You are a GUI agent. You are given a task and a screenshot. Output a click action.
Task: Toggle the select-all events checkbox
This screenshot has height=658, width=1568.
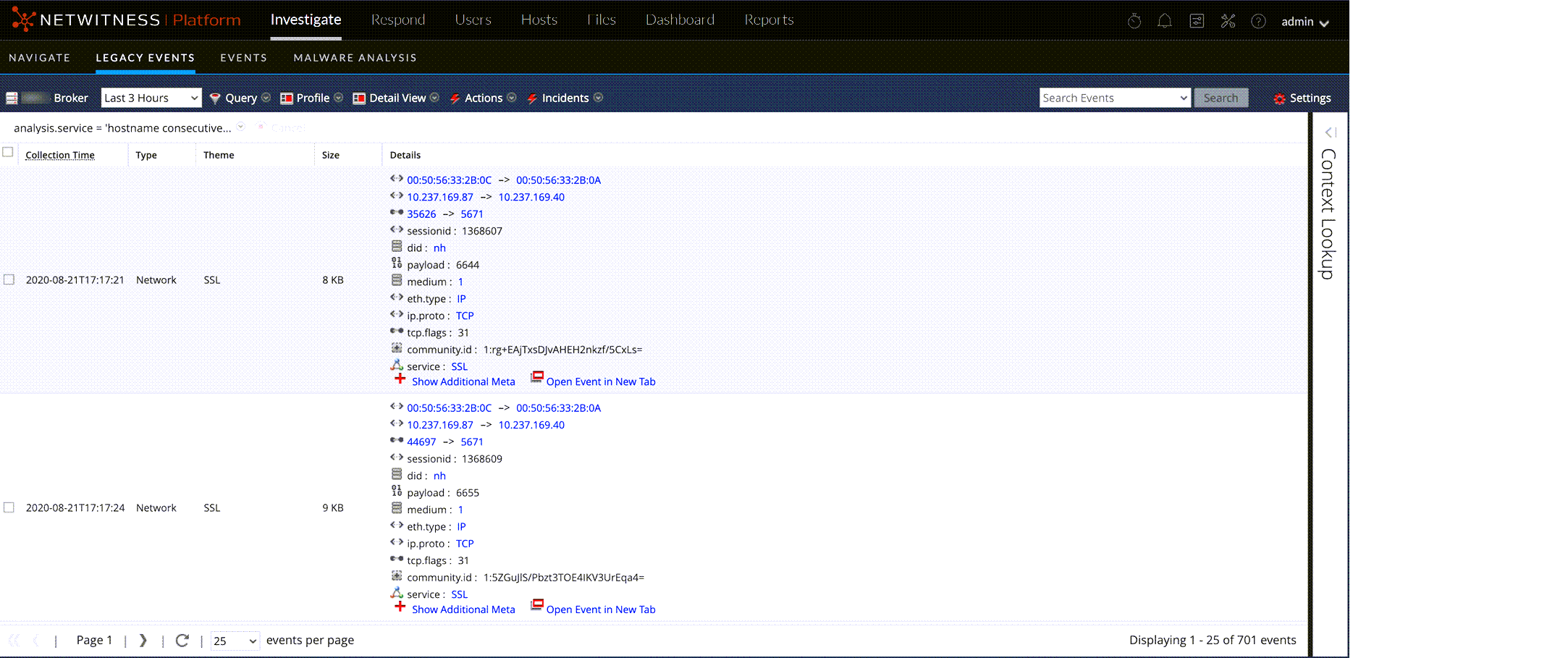coord(8,152)
